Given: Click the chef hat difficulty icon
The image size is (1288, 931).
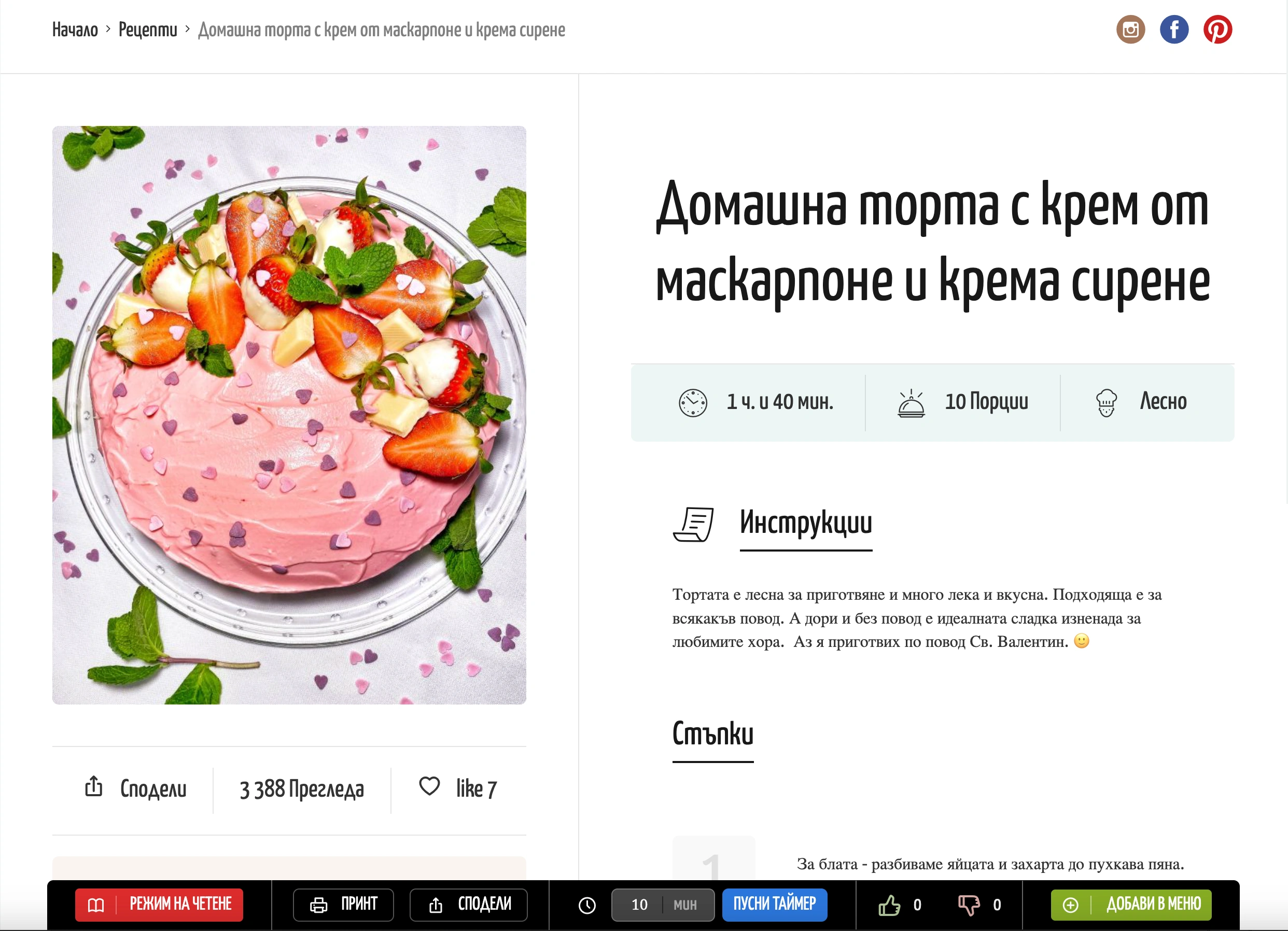Looking at the screenshot, I should coord(1107,403).
